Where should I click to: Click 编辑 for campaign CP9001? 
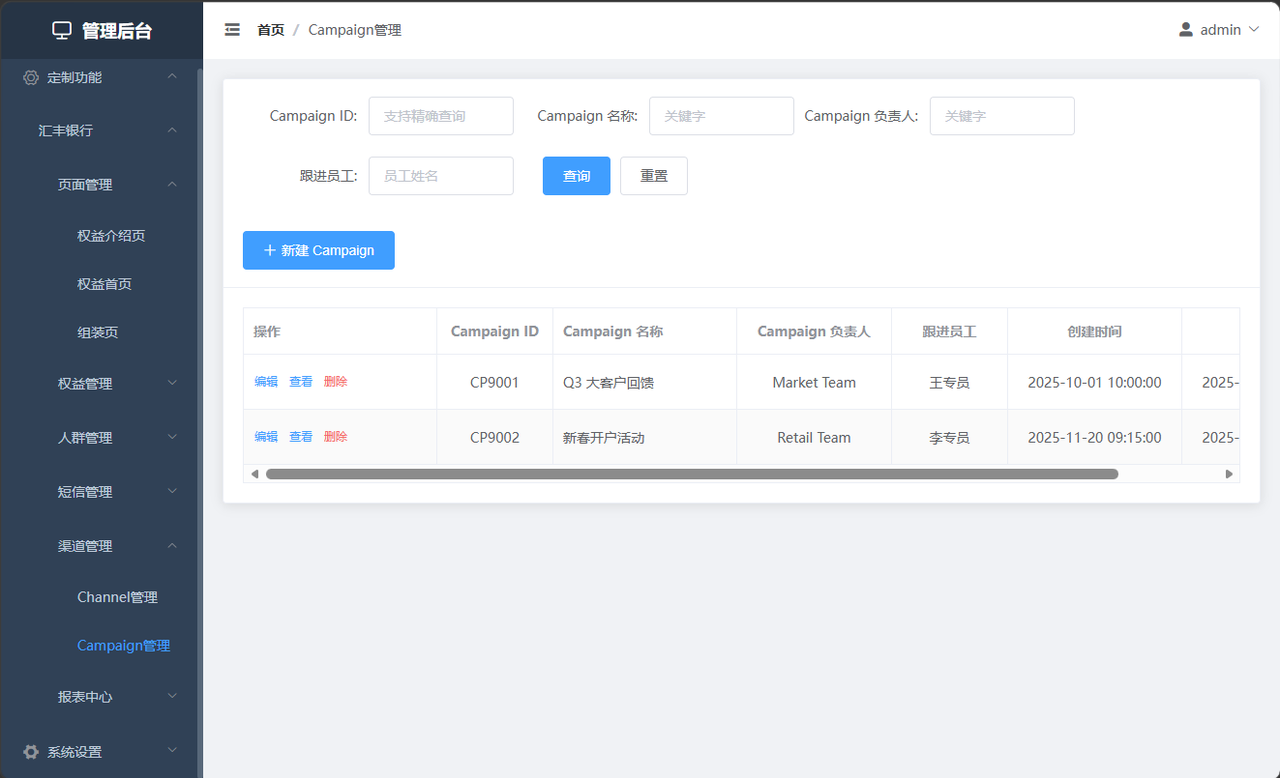coord(266,382)
